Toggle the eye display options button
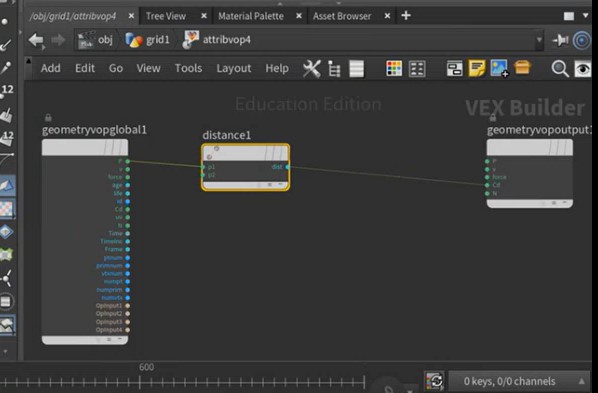This screenshot has width=598, height=393. pyautogui.click(x=583, y=69)
